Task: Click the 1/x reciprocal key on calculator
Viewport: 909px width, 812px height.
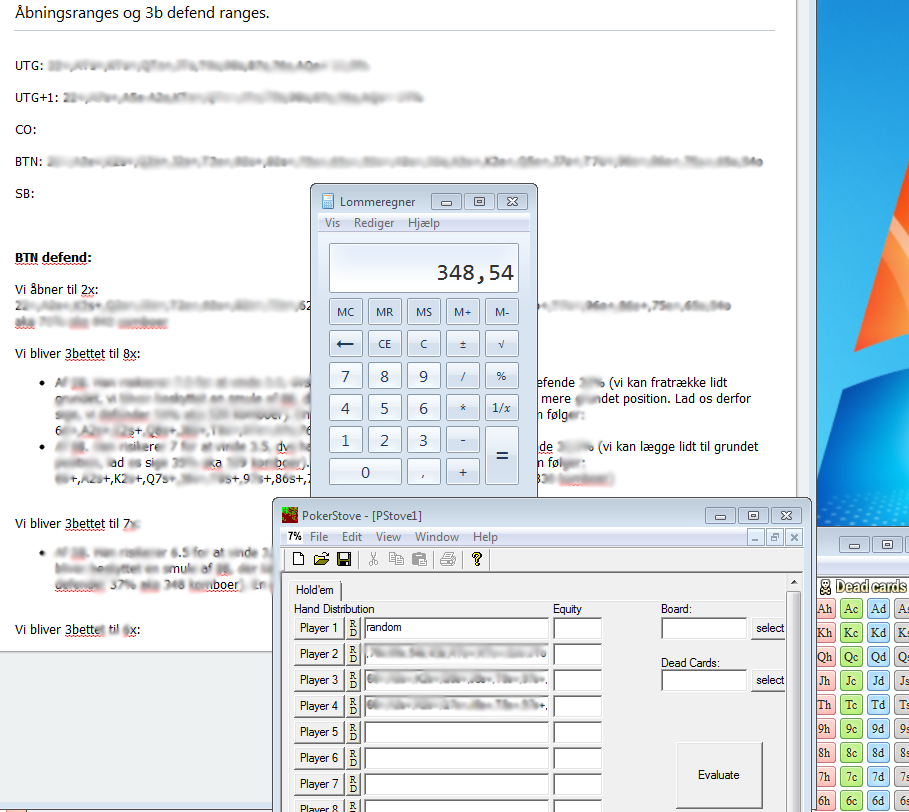Action: click(x=501, y=408)
